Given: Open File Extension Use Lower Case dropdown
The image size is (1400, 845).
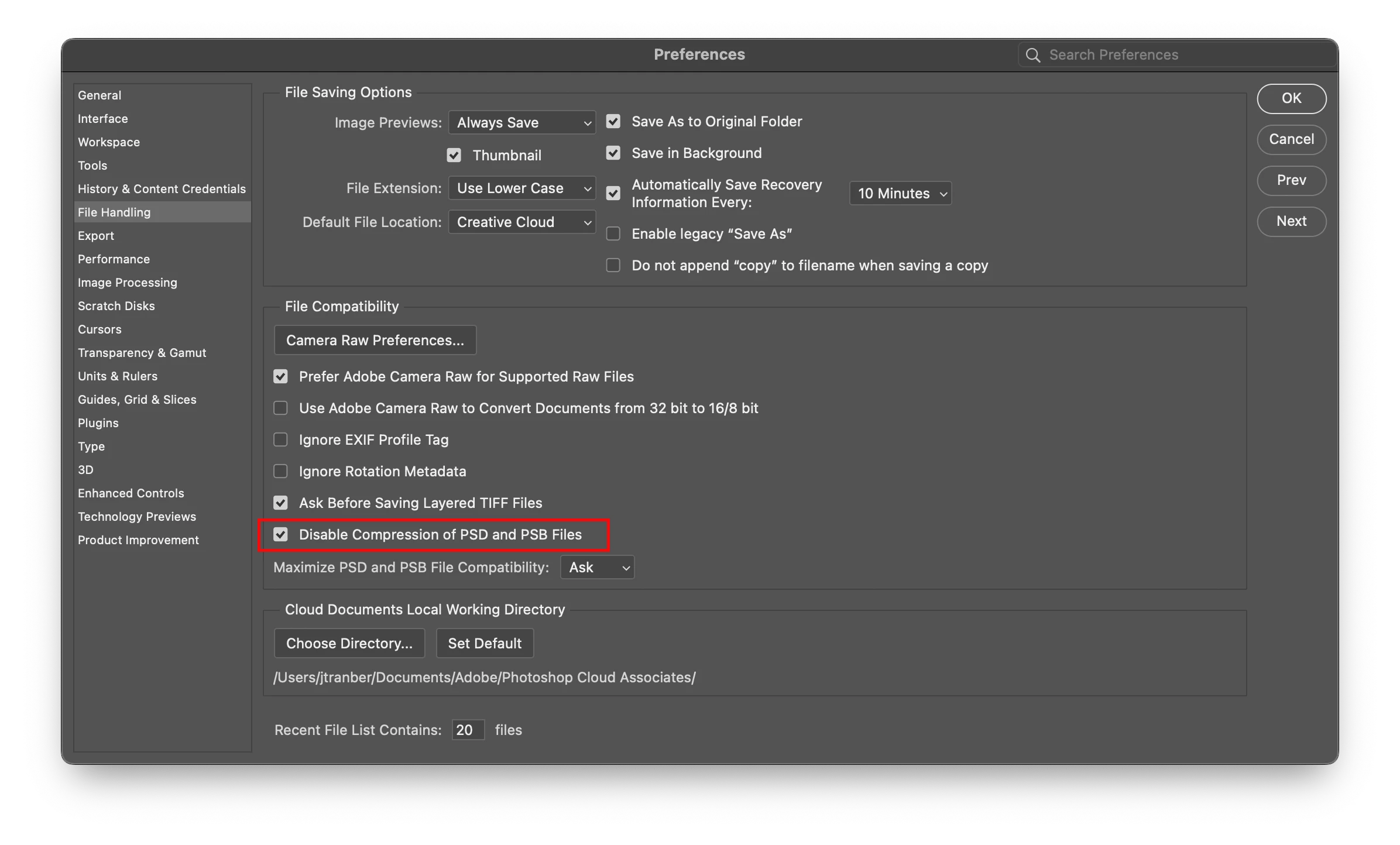Looking at the screenshot, I should click(x=522, y=188).
